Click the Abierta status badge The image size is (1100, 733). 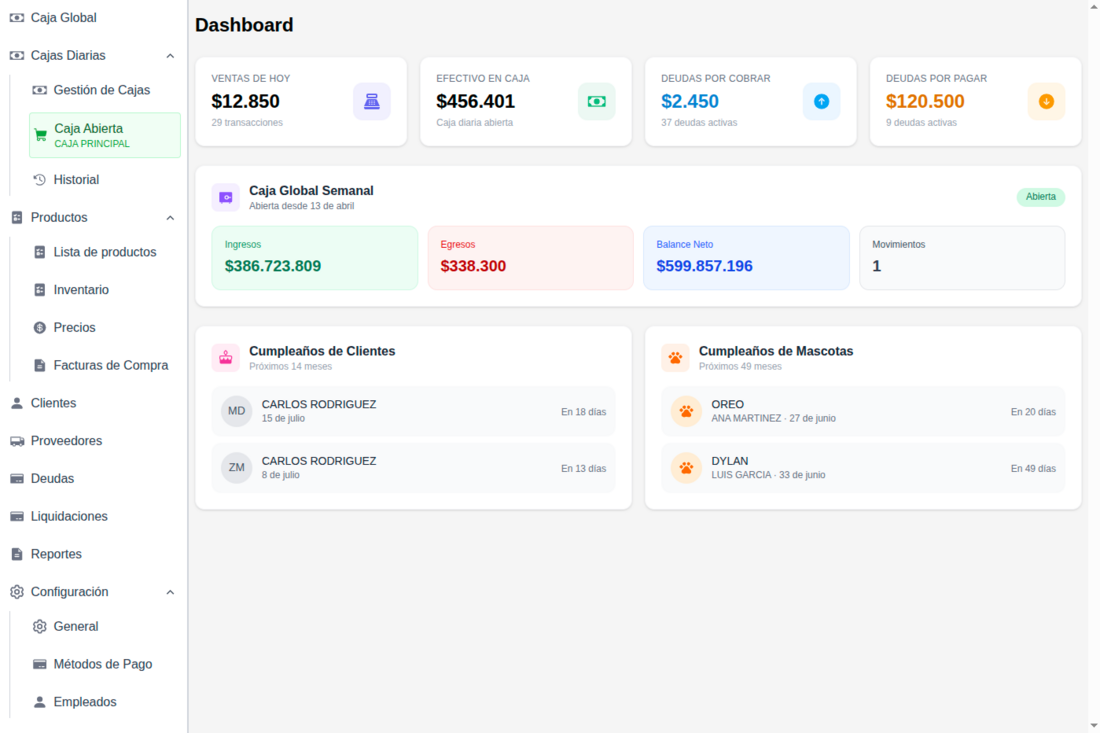click(1040, 197)
